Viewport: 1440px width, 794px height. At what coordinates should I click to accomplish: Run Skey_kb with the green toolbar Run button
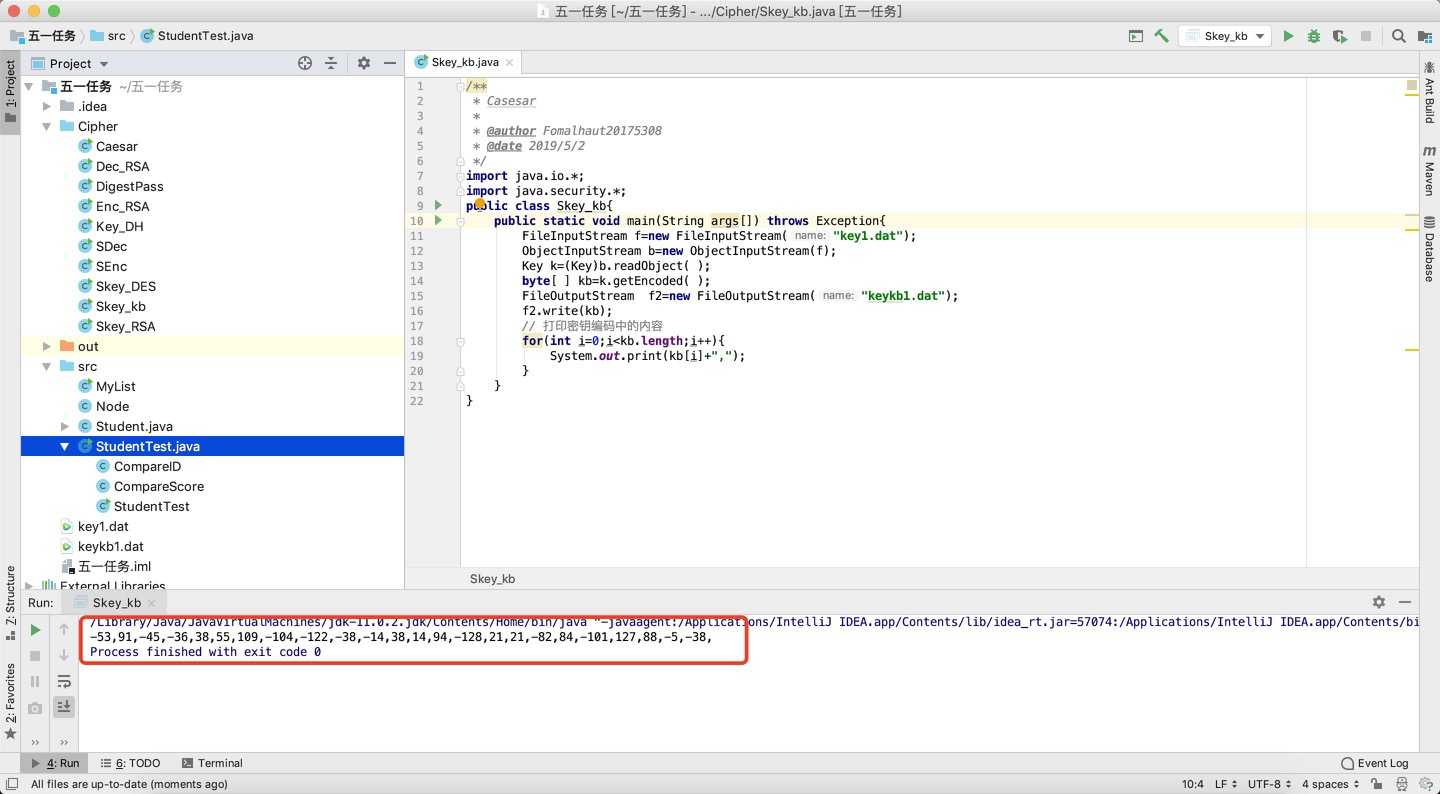point(1288,36)
